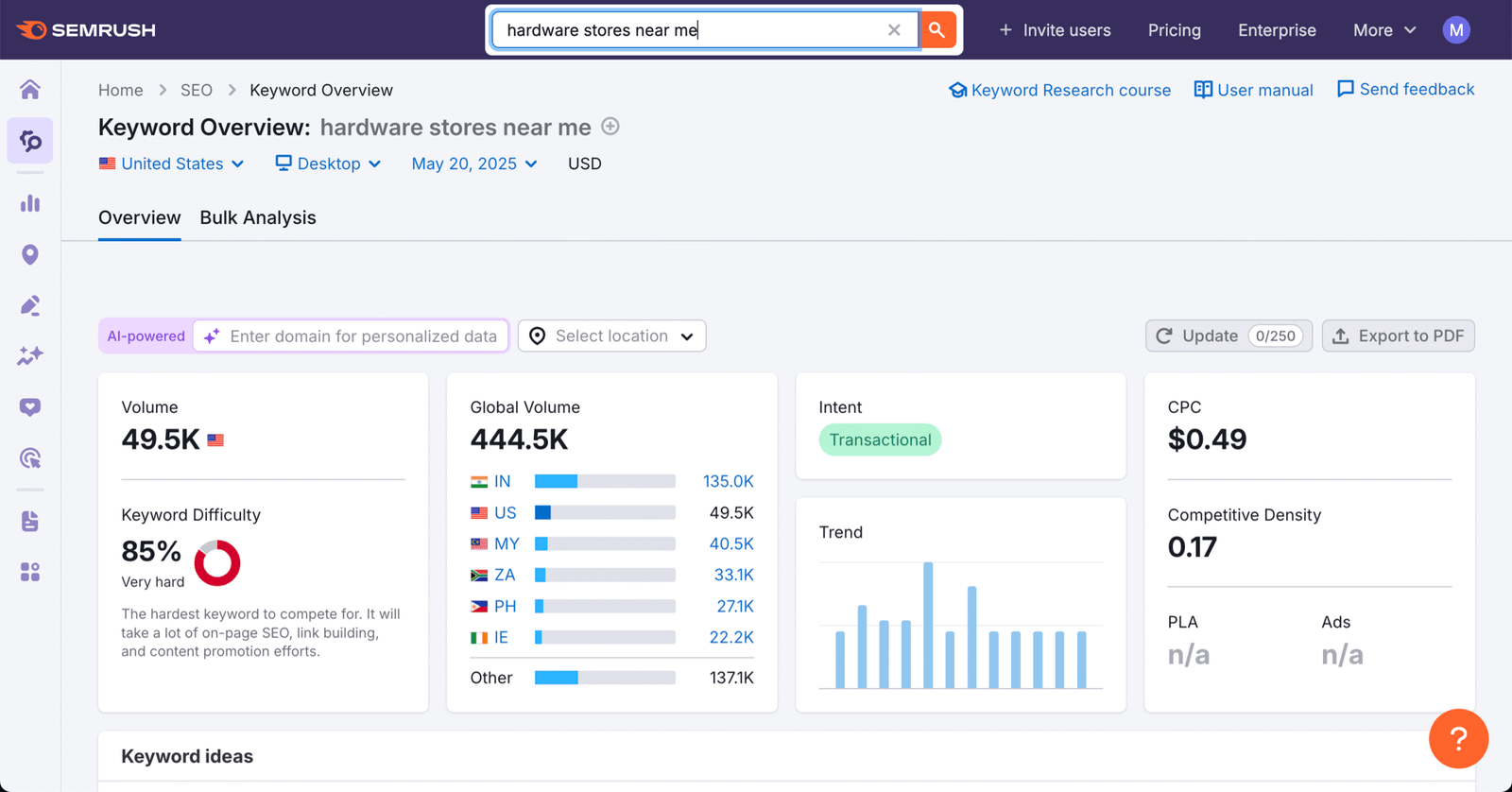Screen dimensions: 1512x792
Task: Click the Keyword Difficulty donut chart
Action: (217, 563)
